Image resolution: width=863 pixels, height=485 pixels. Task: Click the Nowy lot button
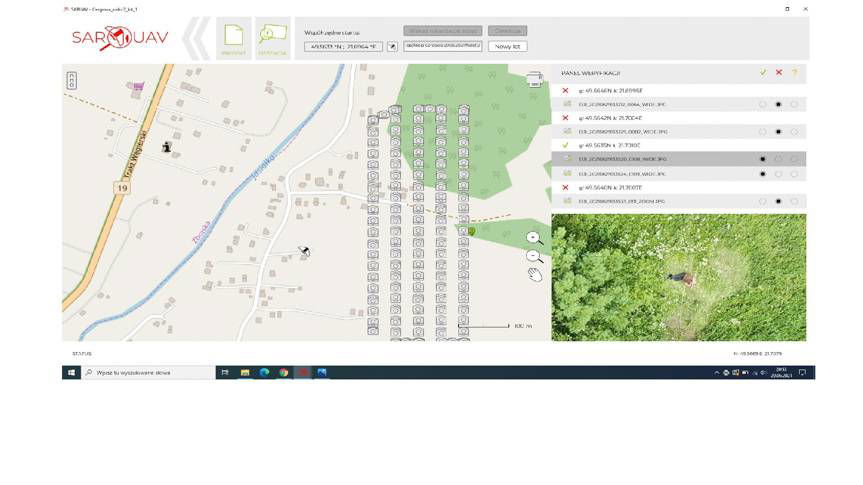[x=507, y=46]
